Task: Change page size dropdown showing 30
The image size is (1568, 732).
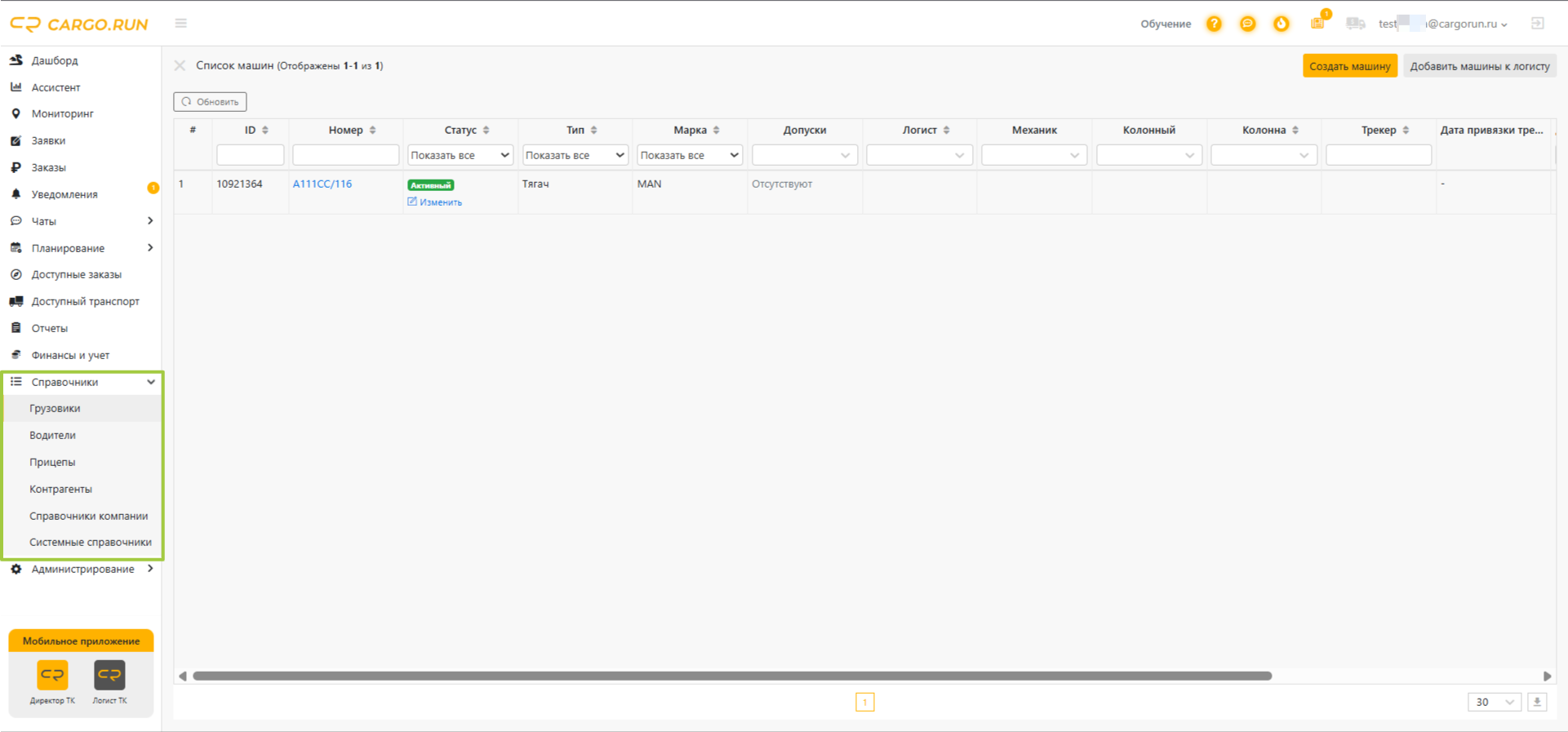Action: click(1495, 702)
